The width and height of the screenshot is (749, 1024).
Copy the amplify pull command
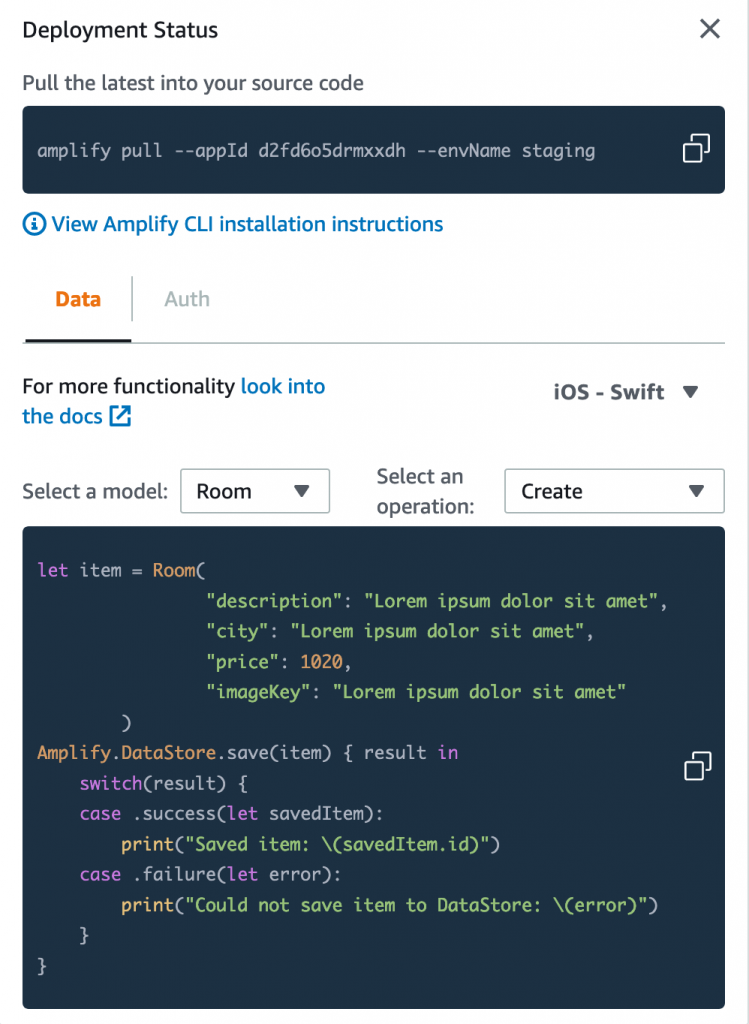pos(696,148)
